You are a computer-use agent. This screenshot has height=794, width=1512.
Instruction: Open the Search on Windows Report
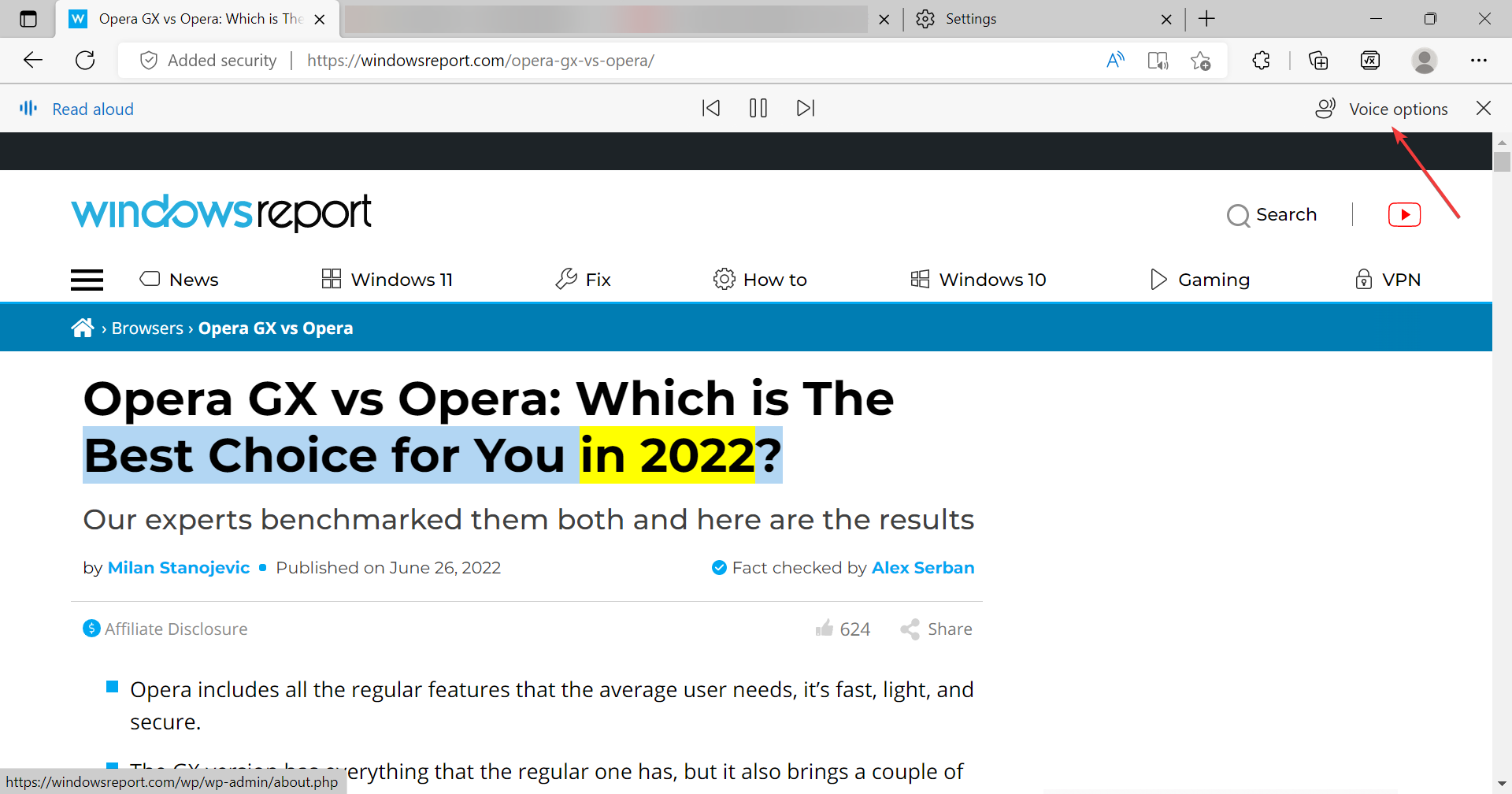coord(1272,215)
